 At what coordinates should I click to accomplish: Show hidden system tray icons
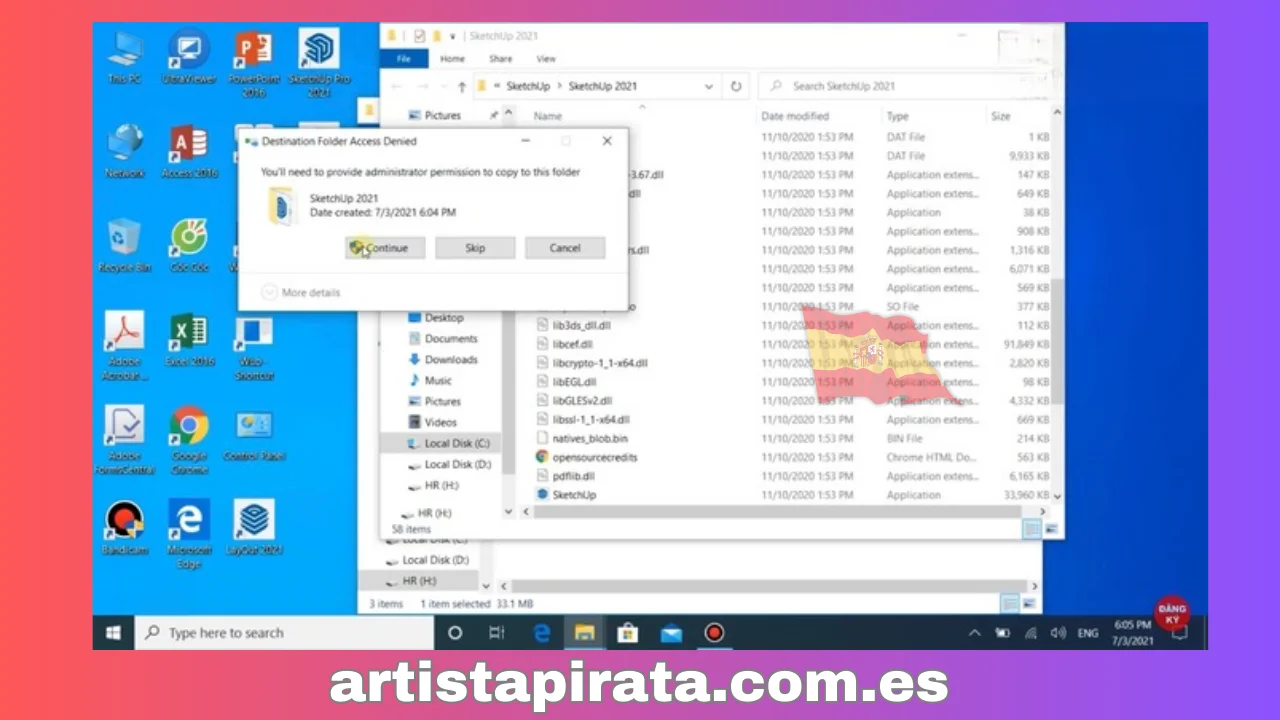coord(975,633)
